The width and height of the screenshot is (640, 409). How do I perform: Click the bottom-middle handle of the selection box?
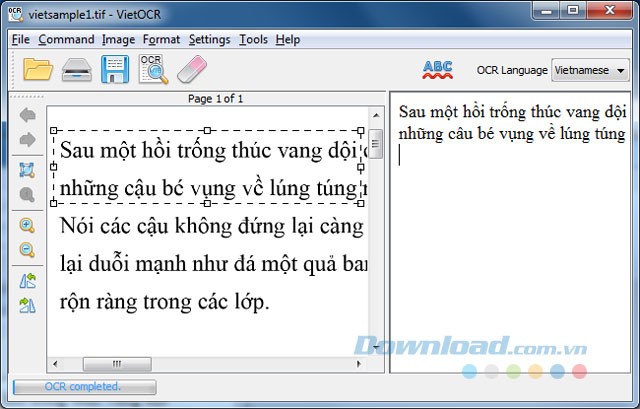(x=207, y=203)
